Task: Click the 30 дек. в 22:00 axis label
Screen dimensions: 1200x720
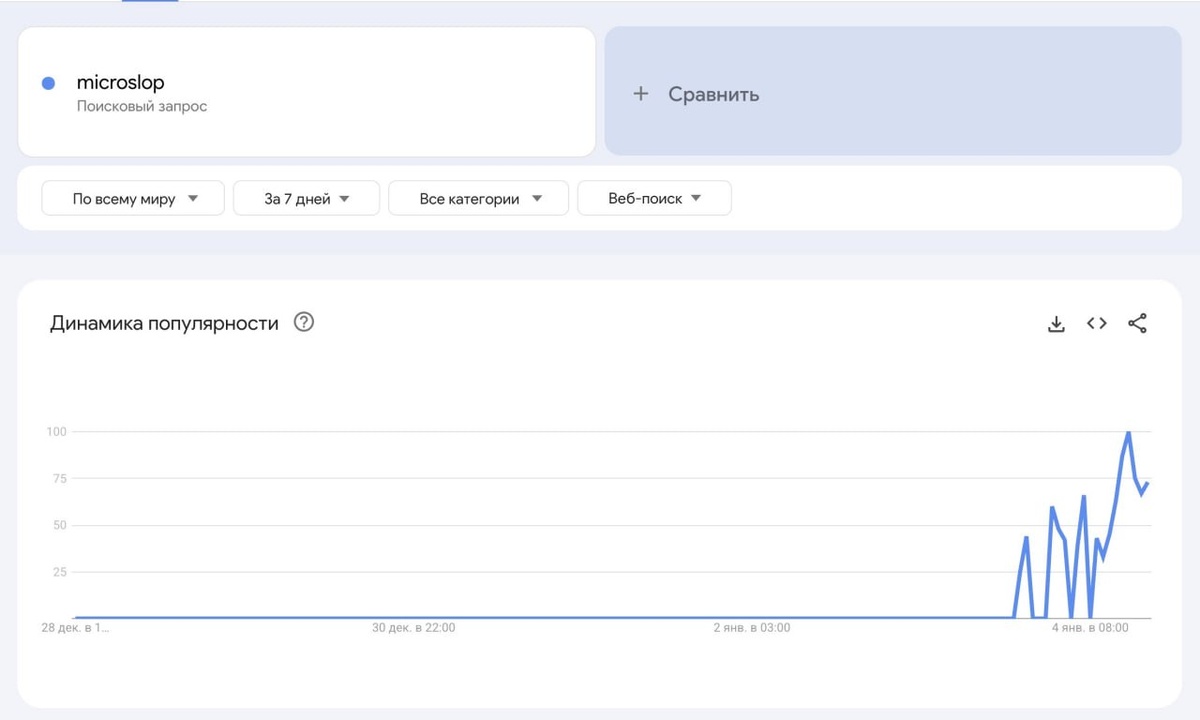Action: click(413, 628)
